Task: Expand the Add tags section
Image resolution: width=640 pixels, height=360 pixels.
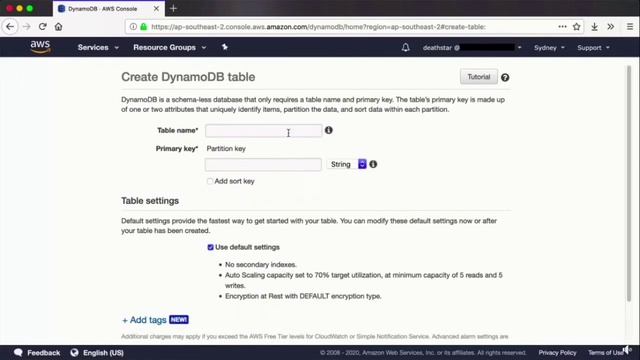Action: [144, 320]
